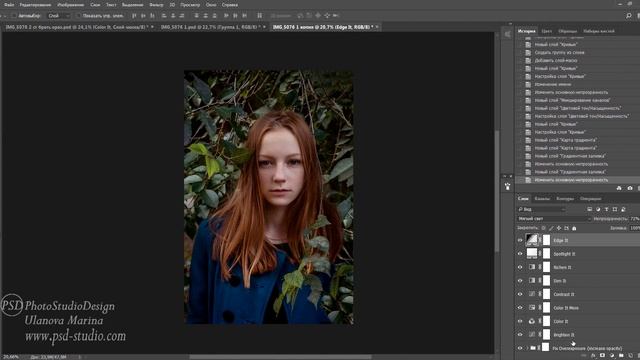640x360 pixels.
Task: Switch to the Наборы кистей panel tab
Action: tap(599, 31)
